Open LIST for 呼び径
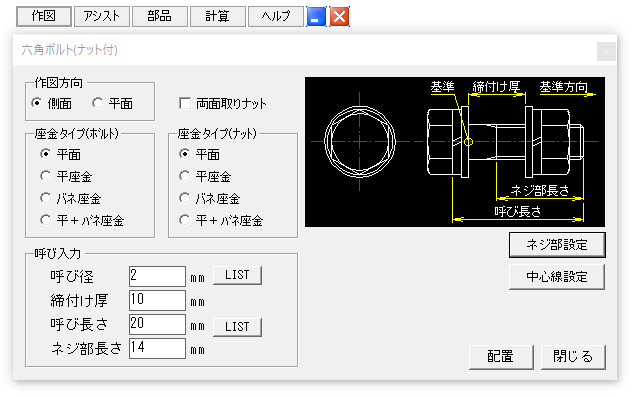This screenshot has height=397, width=640. pyautogui.click(x=237, y=275)
